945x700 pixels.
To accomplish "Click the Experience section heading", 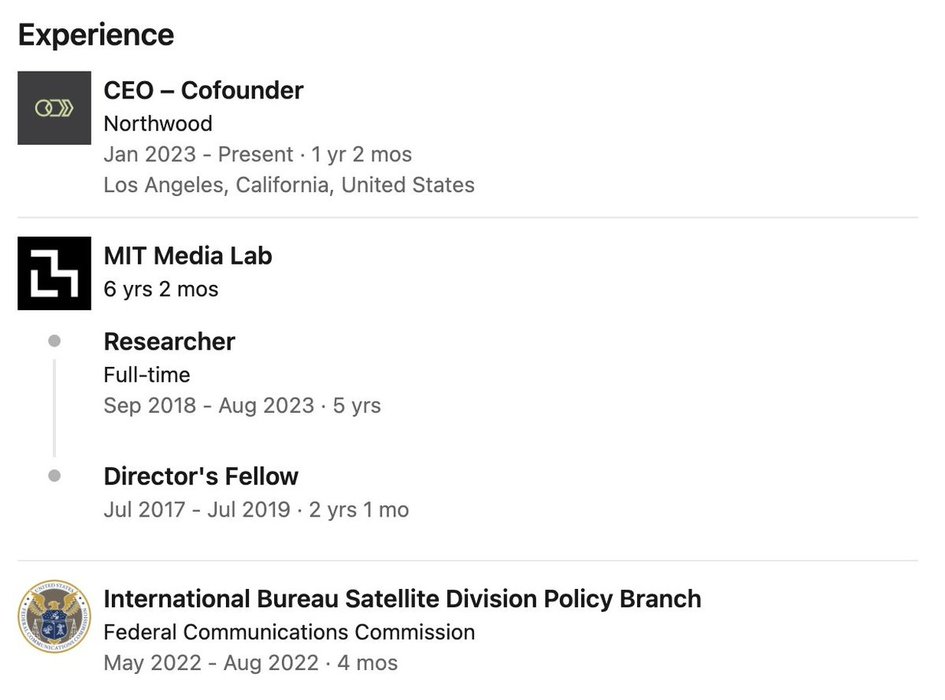I will (x=96, y=35).
